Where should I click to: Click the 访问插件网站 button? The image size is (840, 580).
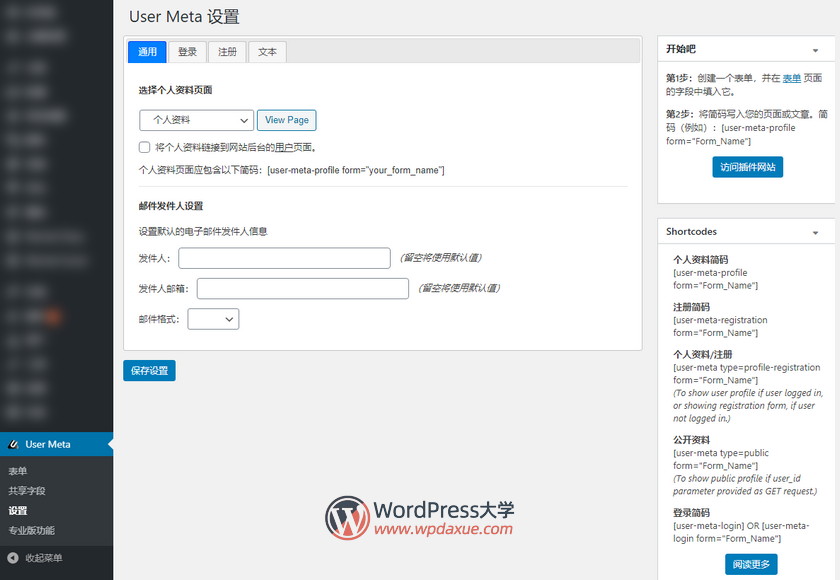point(747,167)
